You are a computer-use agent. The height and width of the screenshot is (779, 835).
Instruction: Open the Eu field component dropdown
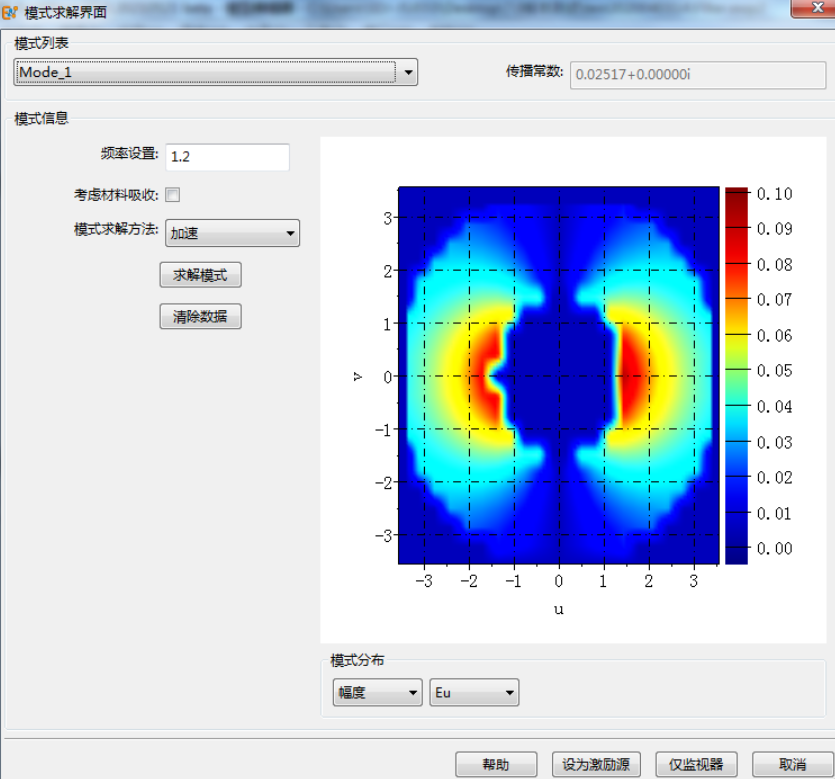pyautogui.click(x=474, y=692)
